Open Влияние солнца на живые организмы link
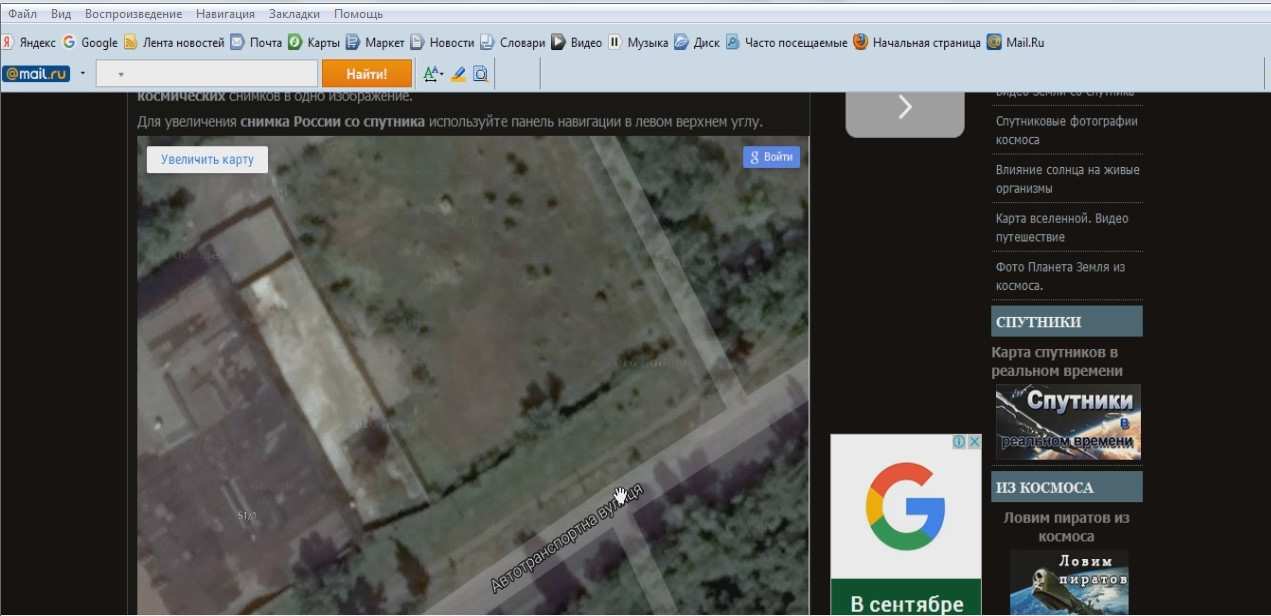Image resolution: width=1271 pixels, height=616 pixels. point(1067,179)
